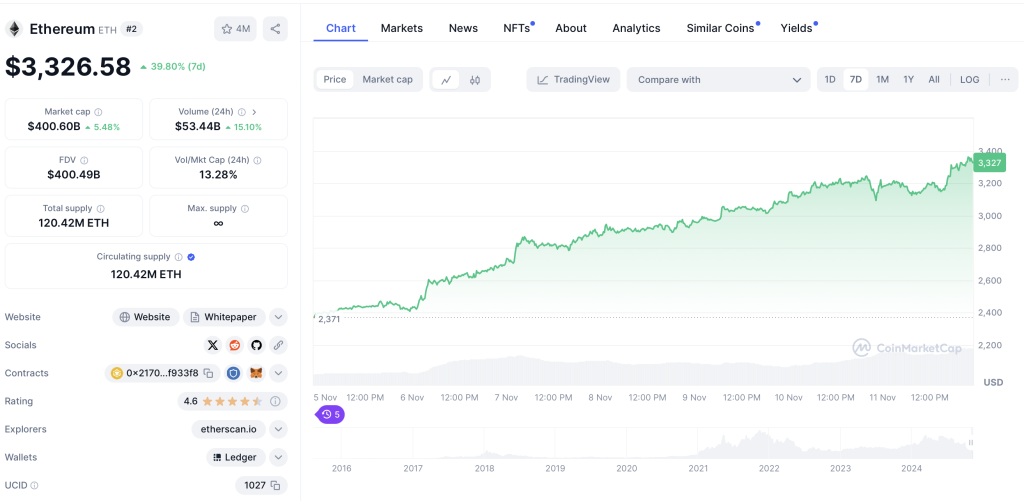Expand the Wallets row chevron
The image size is (1024, 501).
pyautogui.click(x=278, y=457)
